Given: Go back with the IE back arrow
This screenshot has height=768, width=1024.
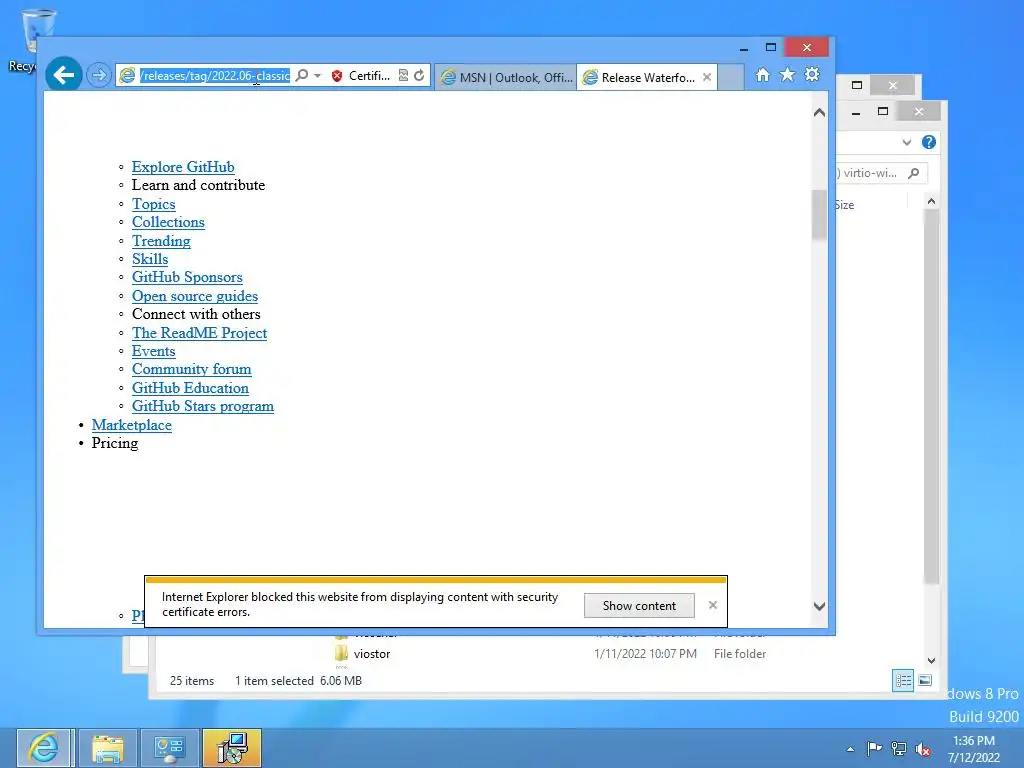Looking at the screenshot, I should point(63,75).
